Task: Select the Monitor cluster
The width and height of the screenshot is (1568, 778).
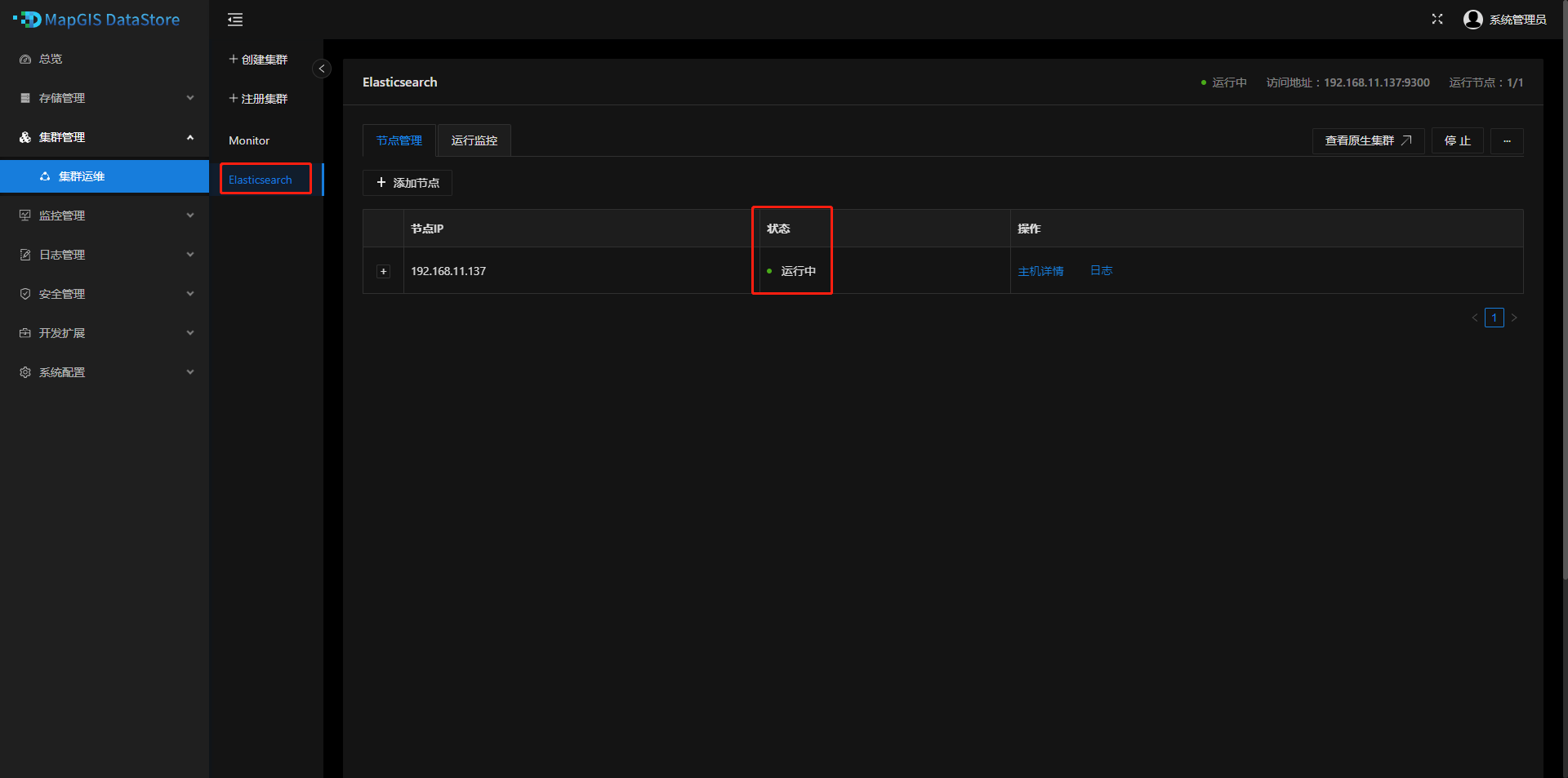Action: pos(266,140)
